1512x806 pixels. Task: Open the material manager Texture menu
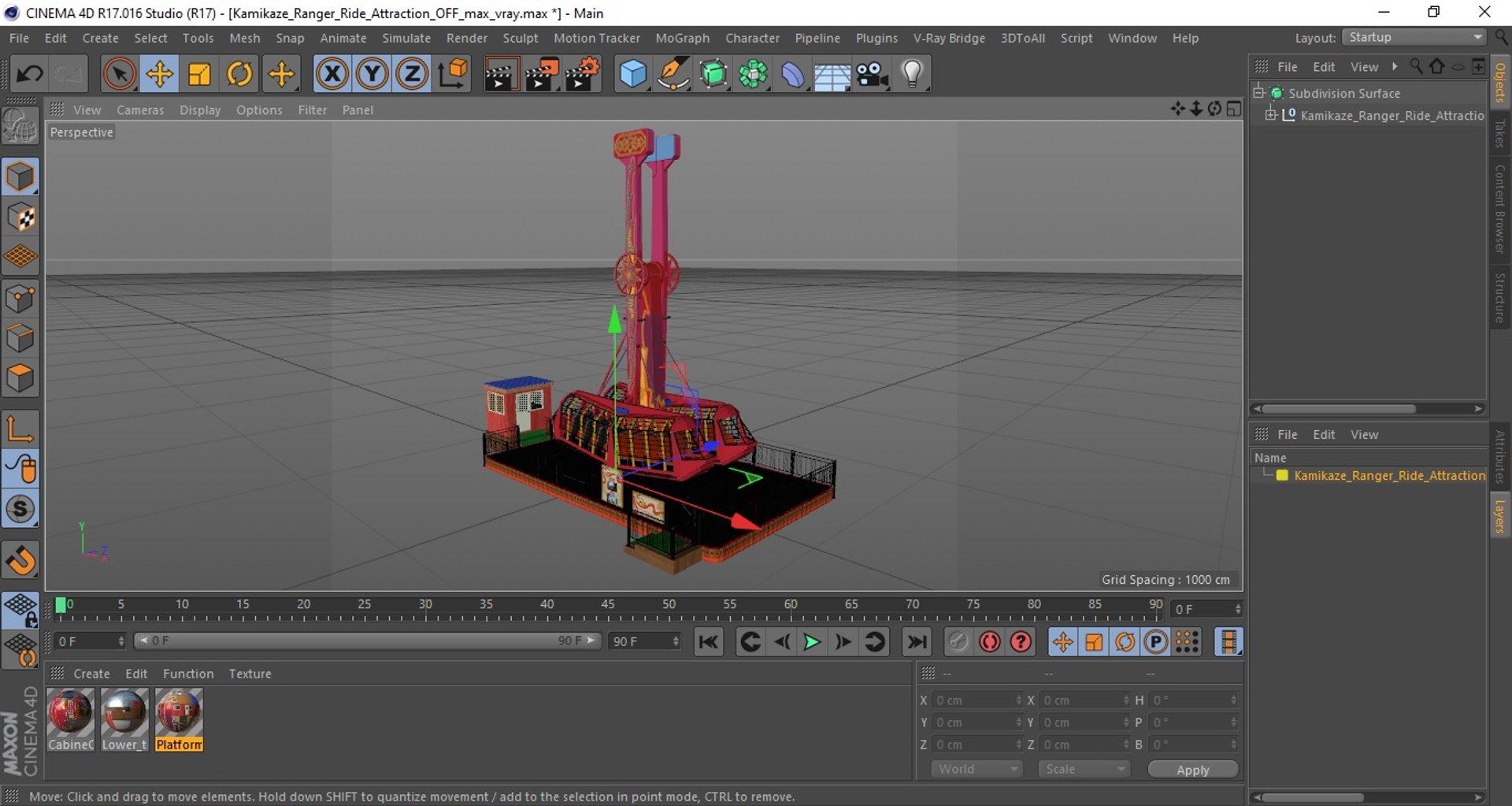pyautogui.click(x=250, y=674)
